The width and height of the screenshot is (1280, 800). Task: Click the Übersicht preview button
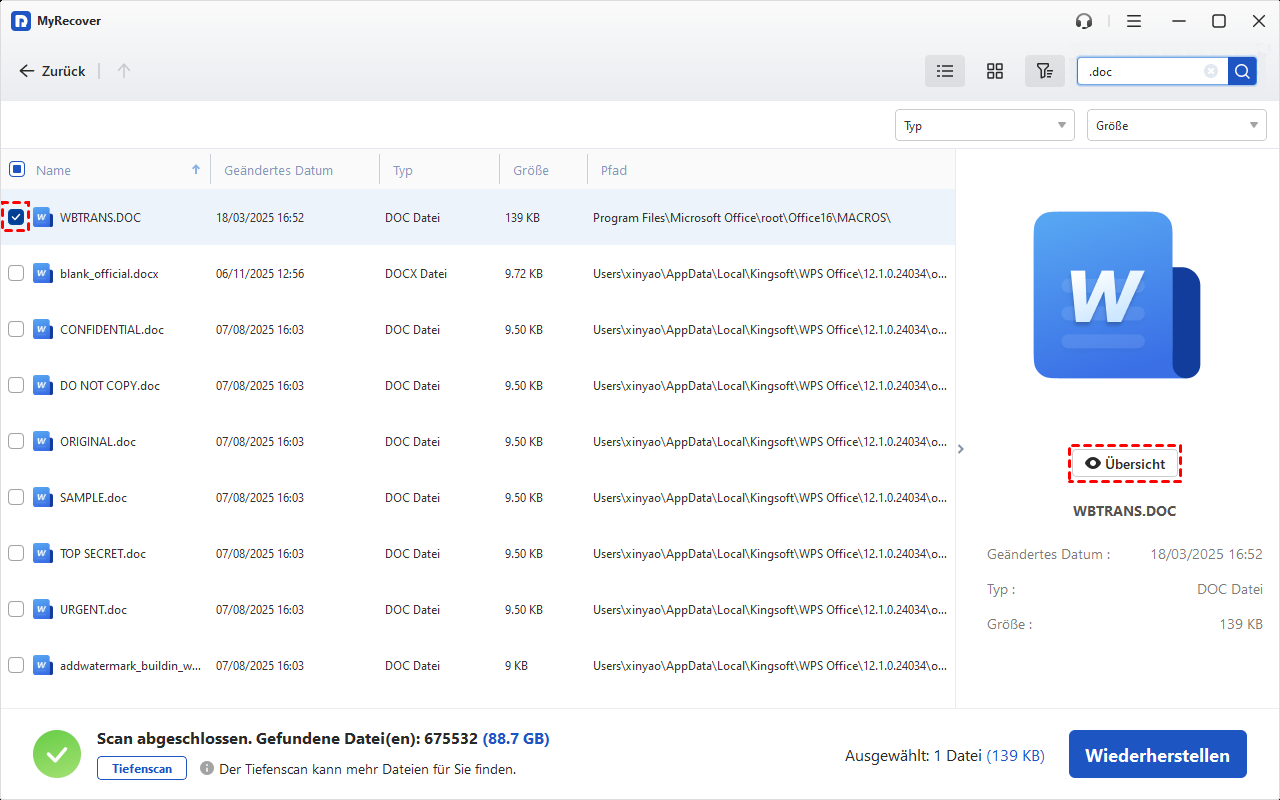click(1125, 464)
